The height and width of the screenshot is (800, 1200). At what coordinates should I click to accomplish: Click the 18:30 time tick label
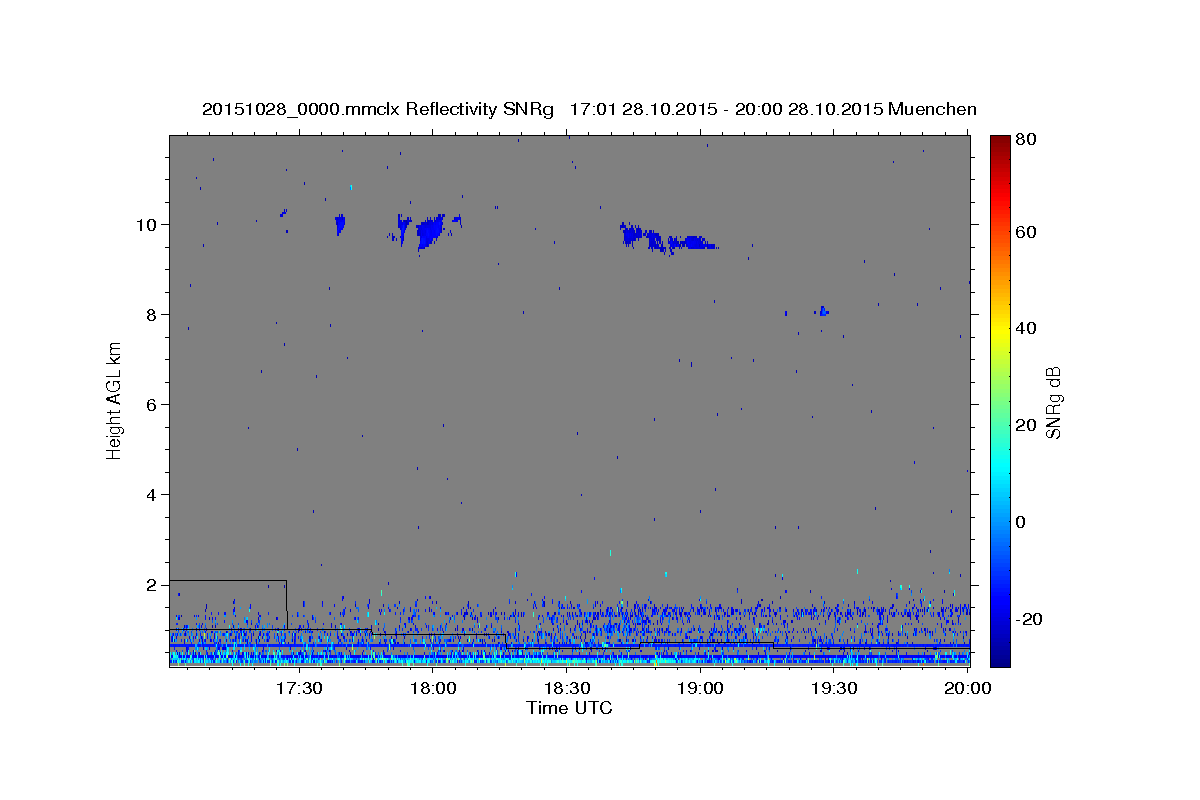pyautogui.click(x=567, y=688)
